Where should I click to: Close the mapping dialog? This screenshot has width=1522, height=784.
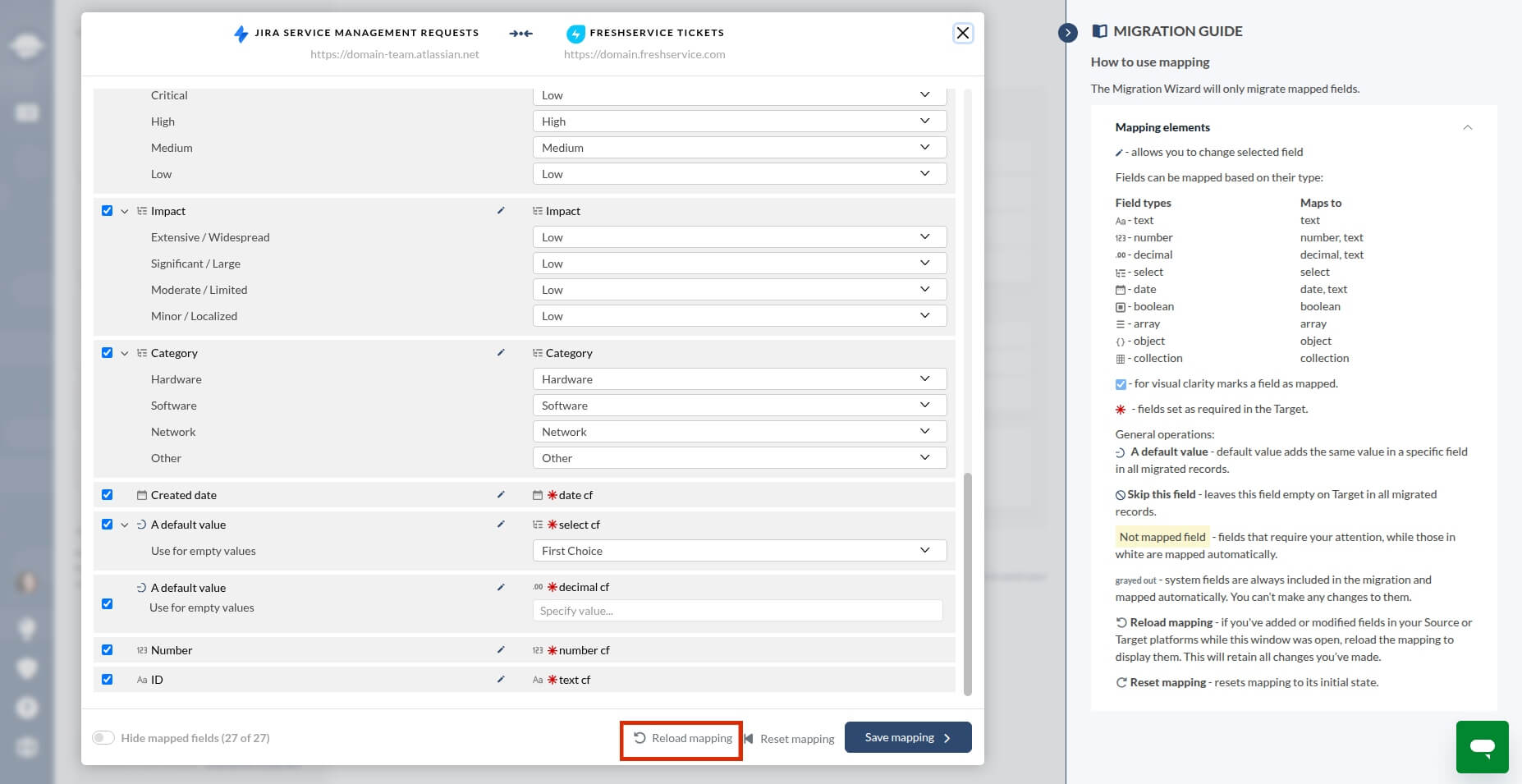(963, 33)
